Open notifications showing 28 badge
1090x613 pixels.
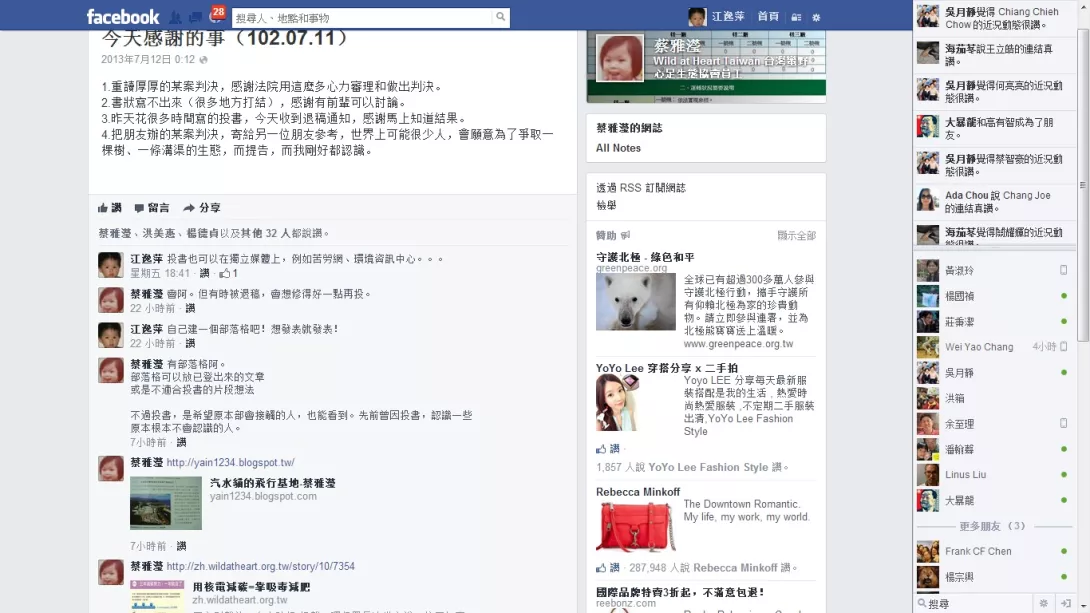pos(216,15)
